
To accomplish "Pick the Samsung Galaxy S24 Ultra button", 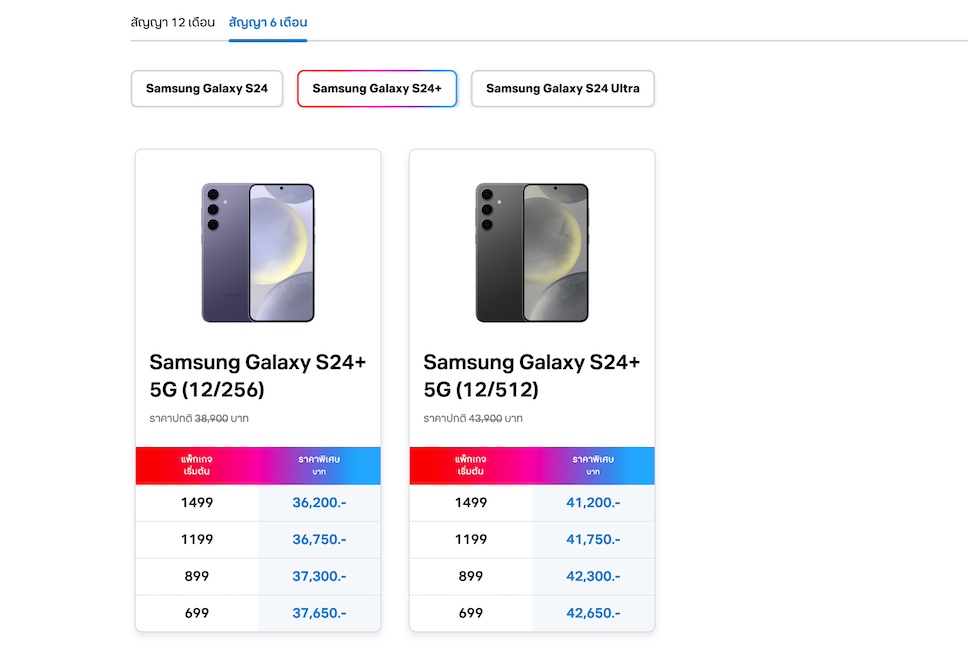I will [x=562, y=89].
